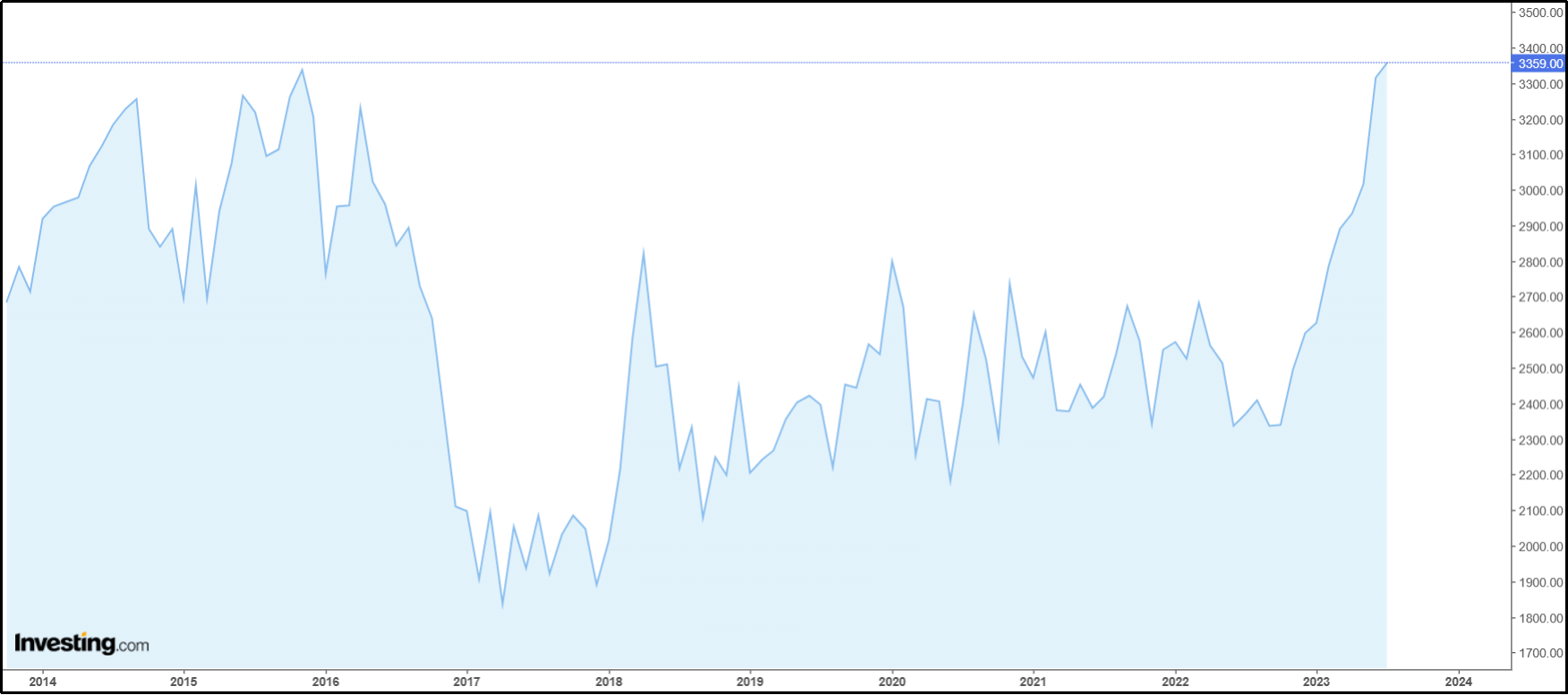
Task: Click the 2018 year label
Action: pos(609,682)
